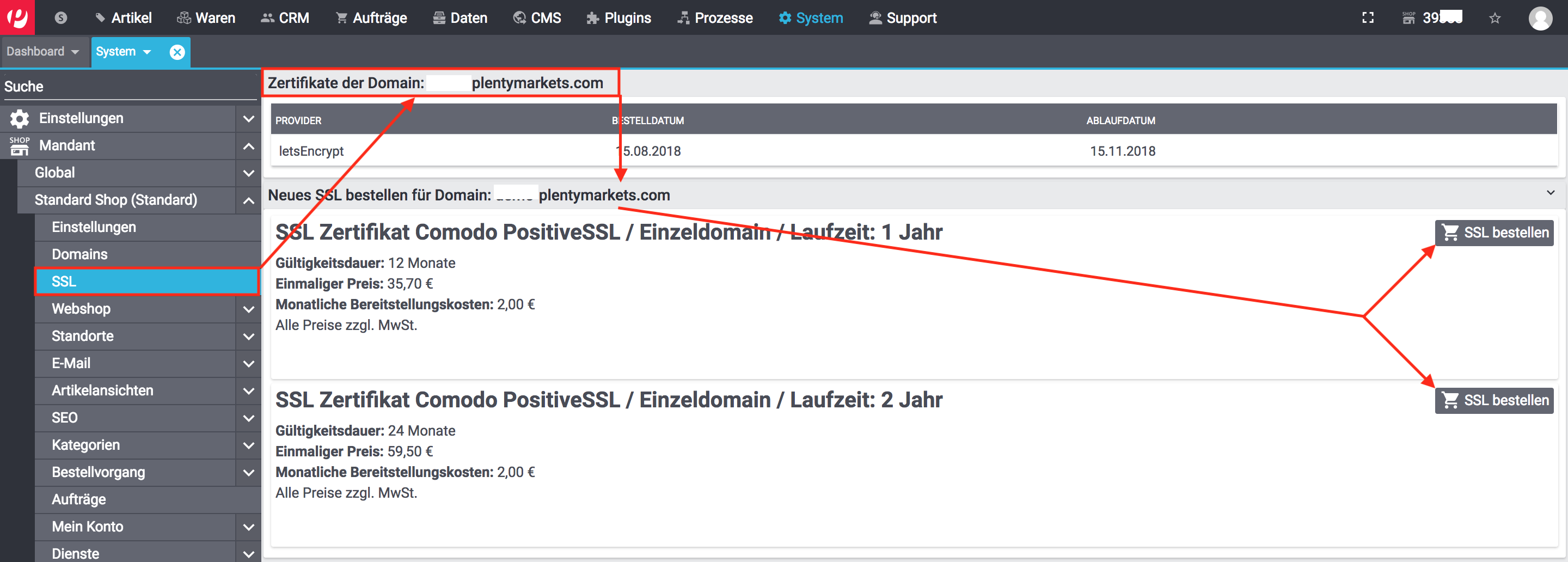This screenshot has width=1568, height=562.
Task: Select the SSL menu entry
Action: [146, 282]
